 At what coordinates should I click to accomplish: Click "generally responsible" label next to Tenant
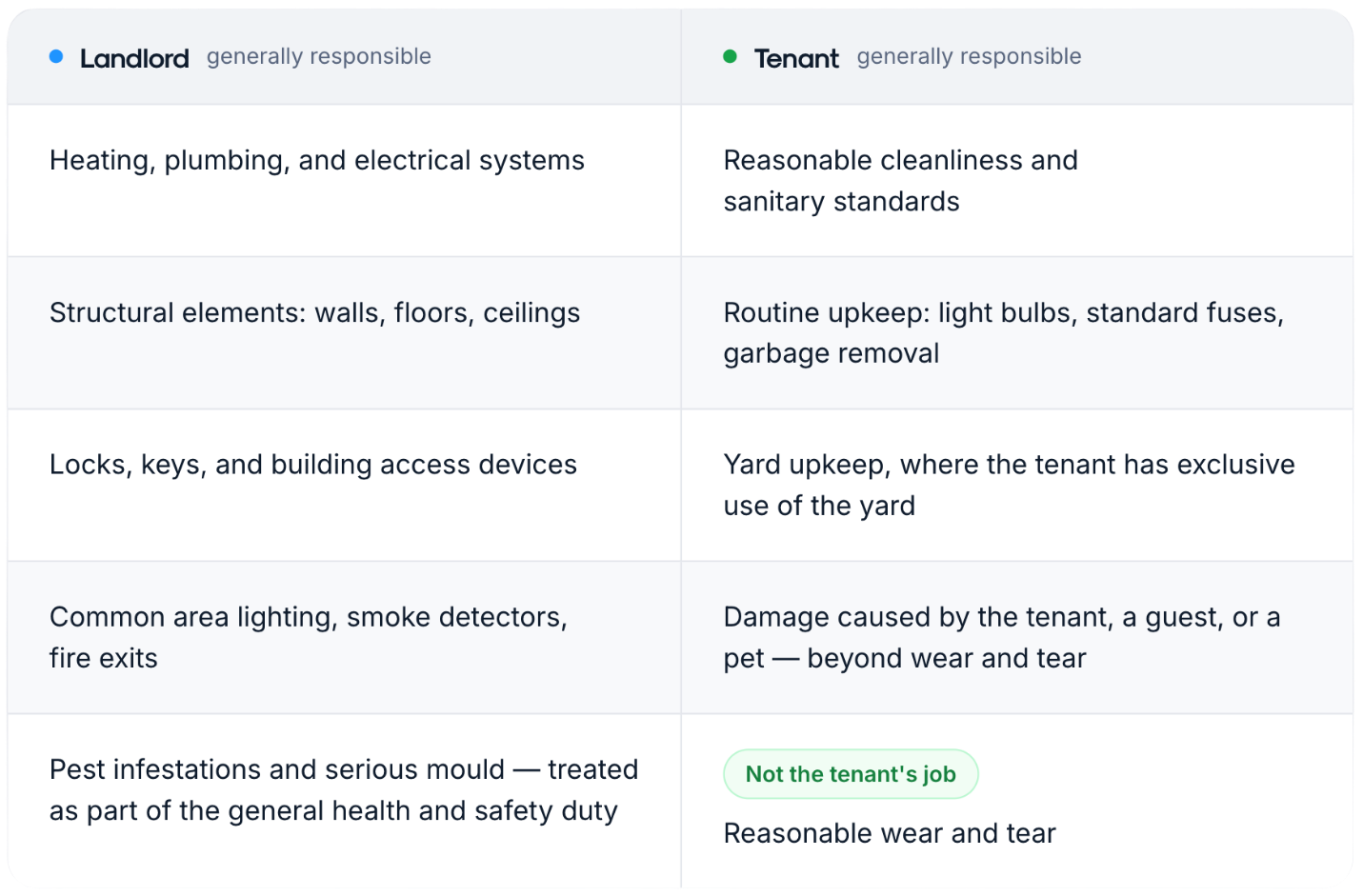[x=969, y=57]
